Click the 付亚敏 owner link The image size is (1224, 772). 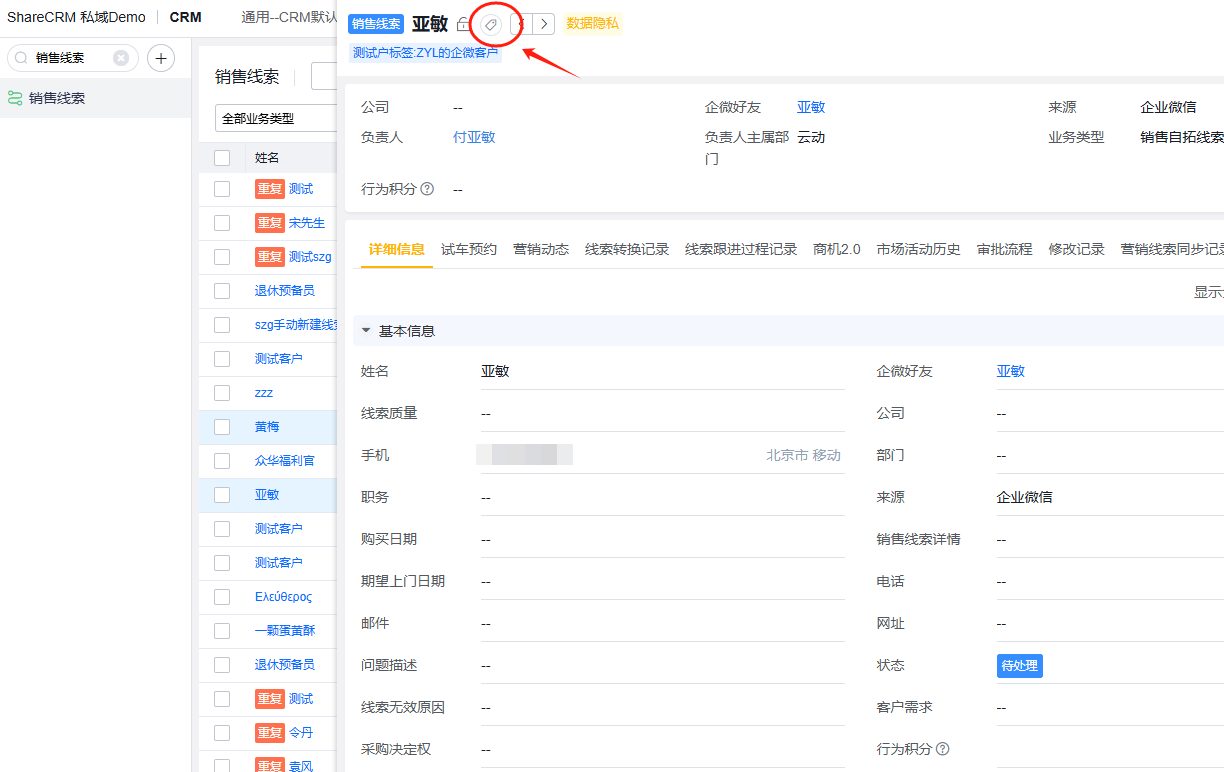(x=474, y=137)
